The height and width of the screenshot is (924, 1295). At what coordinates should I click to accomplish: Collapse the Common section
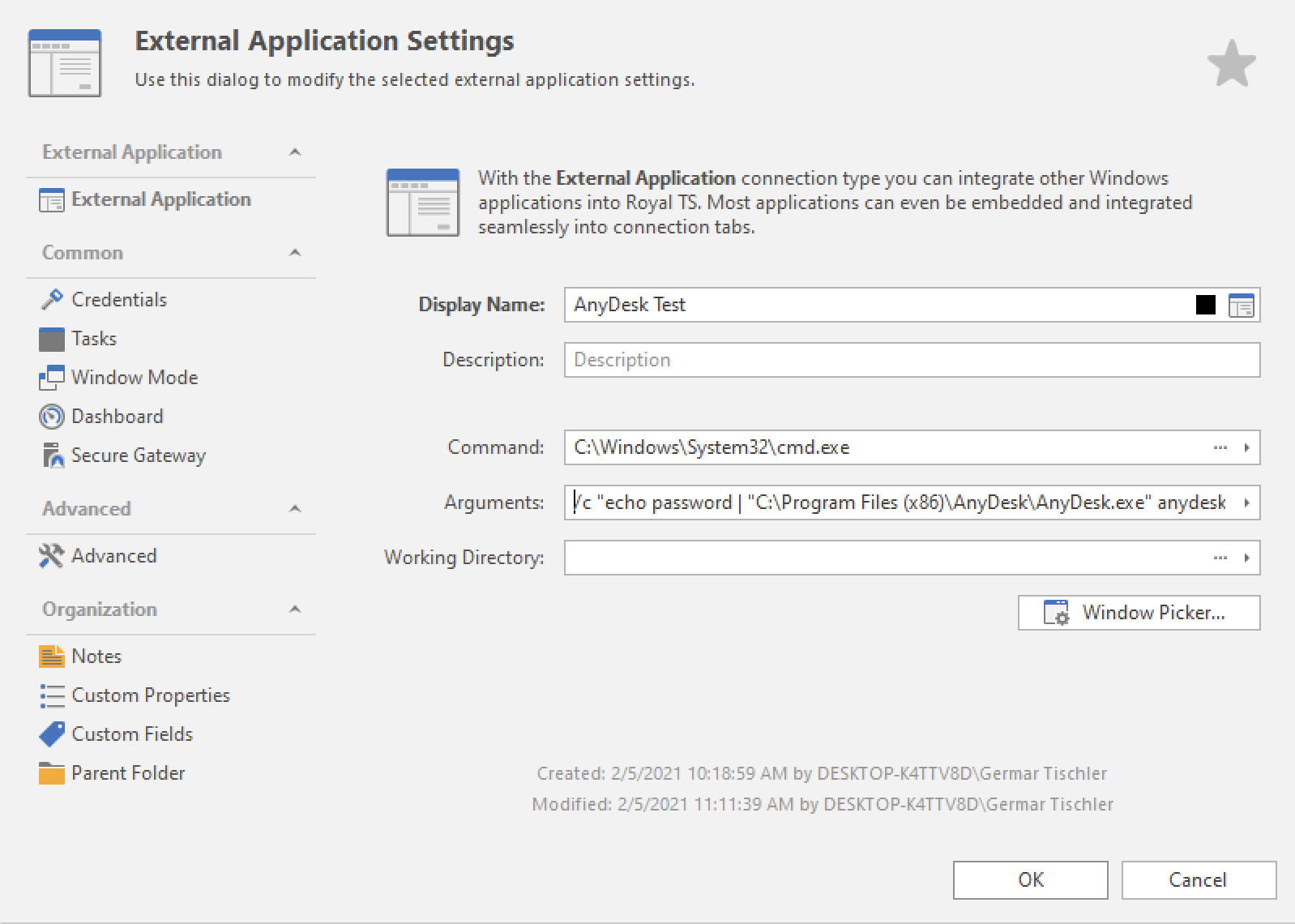click(295, 253)
